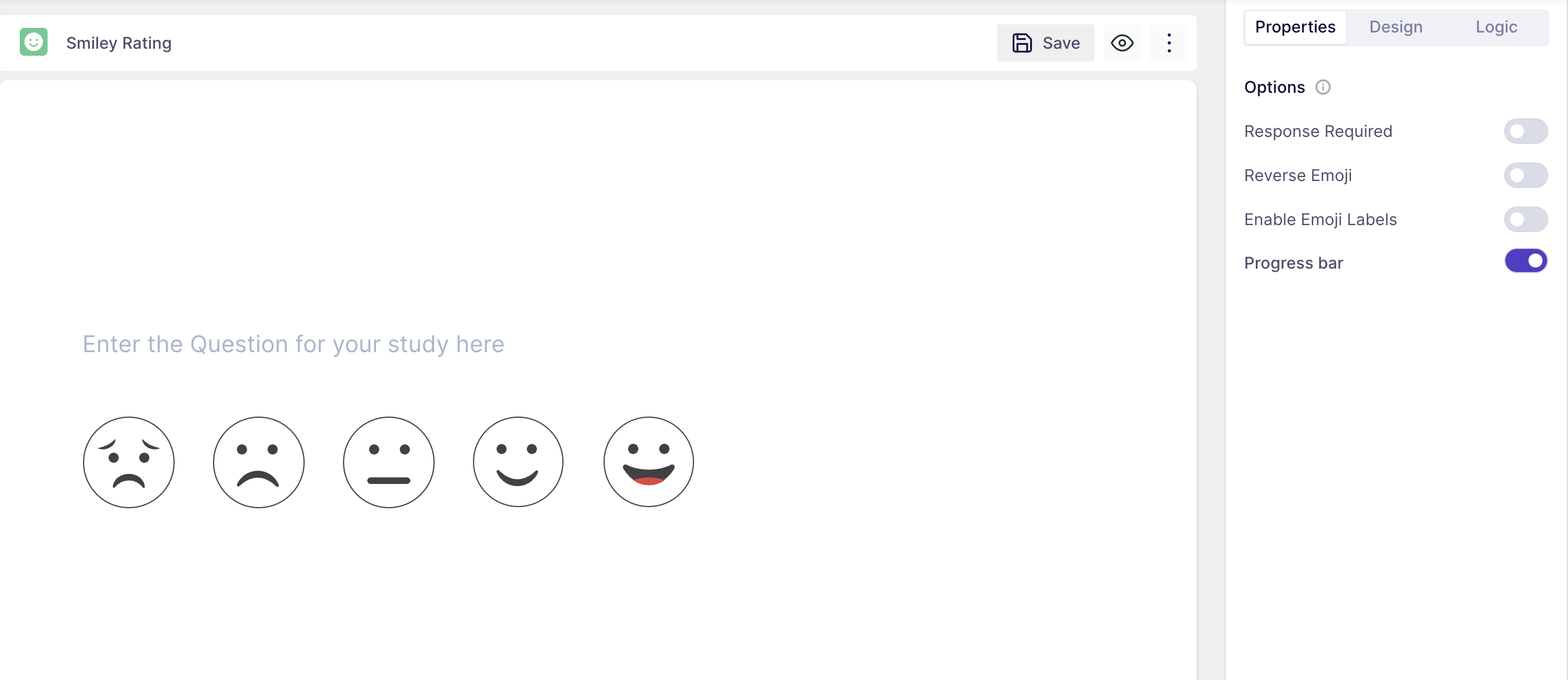1568x680 pixels.
Task: Select the neutral face emoji
Action: click(x=388, y=462)
